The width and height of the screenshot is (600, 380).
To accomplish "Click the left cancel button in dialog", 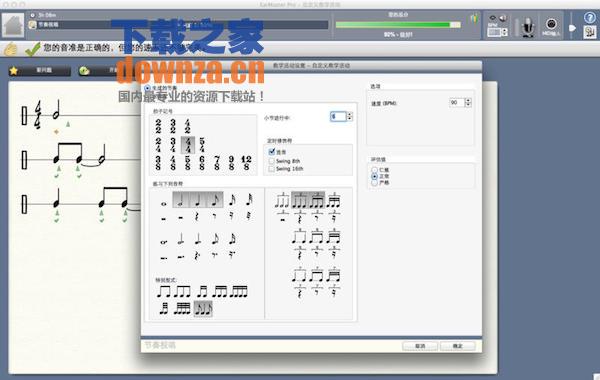I will click(420, 346).
